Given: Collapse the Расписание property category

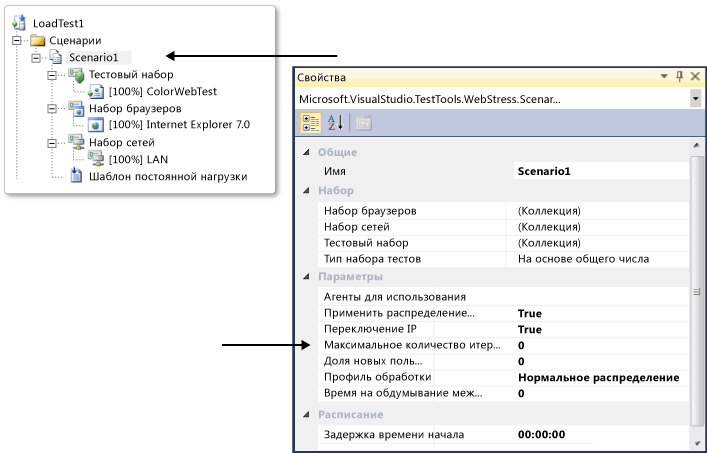Looking at the screenshot, I should click(x=306, y=414).
